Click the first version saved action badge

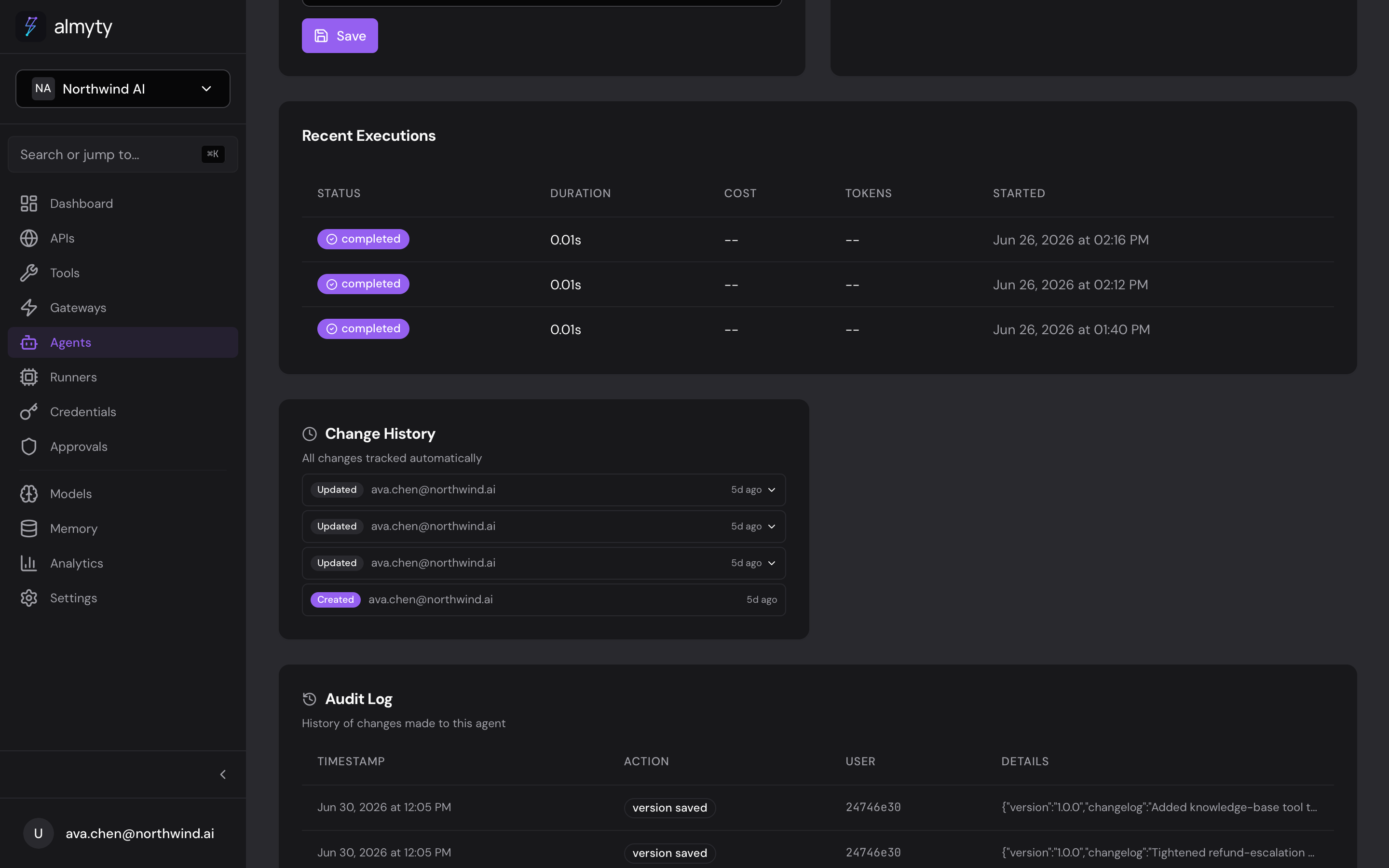coord(670,808)
